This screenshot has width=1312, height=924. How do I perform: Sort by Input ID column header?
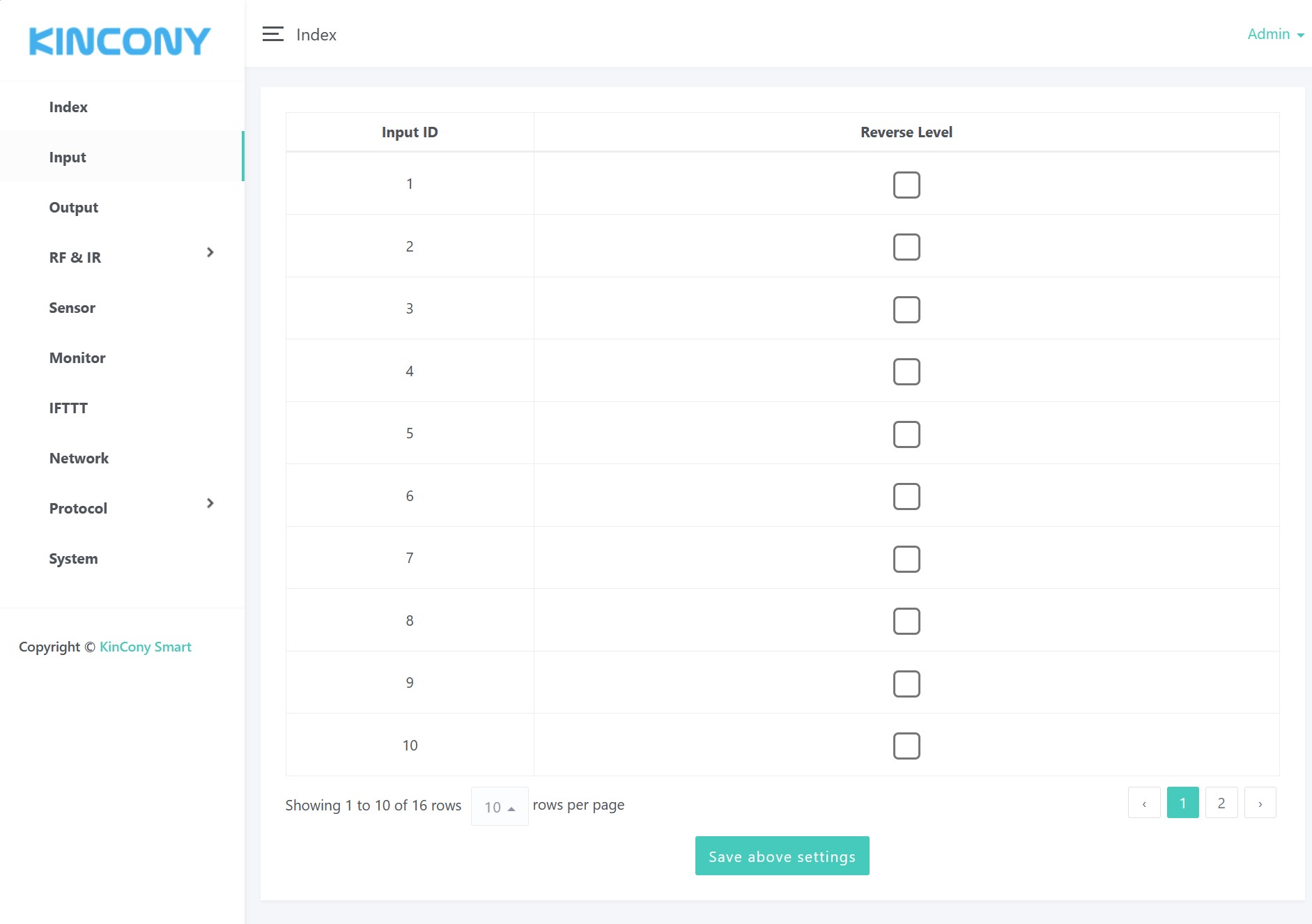click(x=410, y=132)
